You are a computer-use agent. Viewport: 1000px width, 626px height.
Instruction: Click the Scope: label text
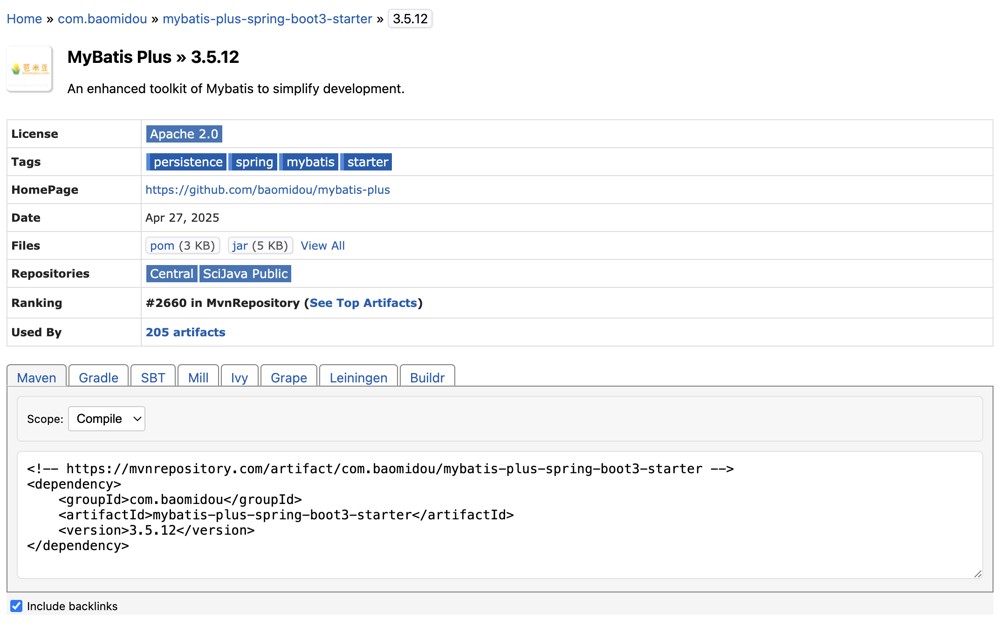[45, 419]
